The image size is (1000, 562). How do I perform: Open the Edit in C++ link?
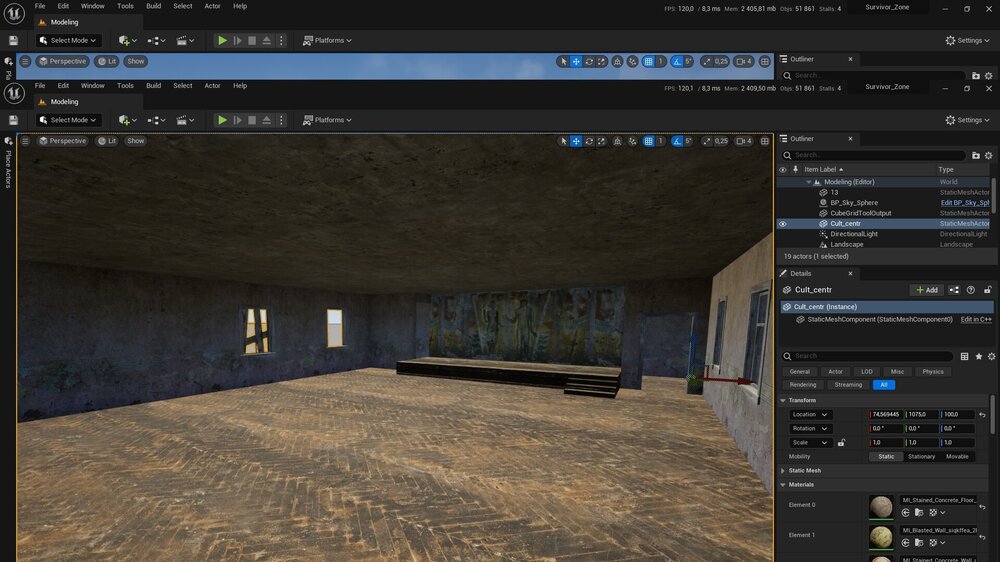point(975,319)
